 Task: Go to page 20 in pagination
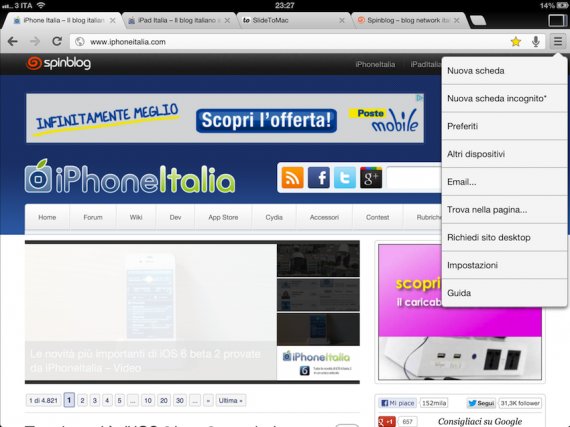(x=164, y=400)
